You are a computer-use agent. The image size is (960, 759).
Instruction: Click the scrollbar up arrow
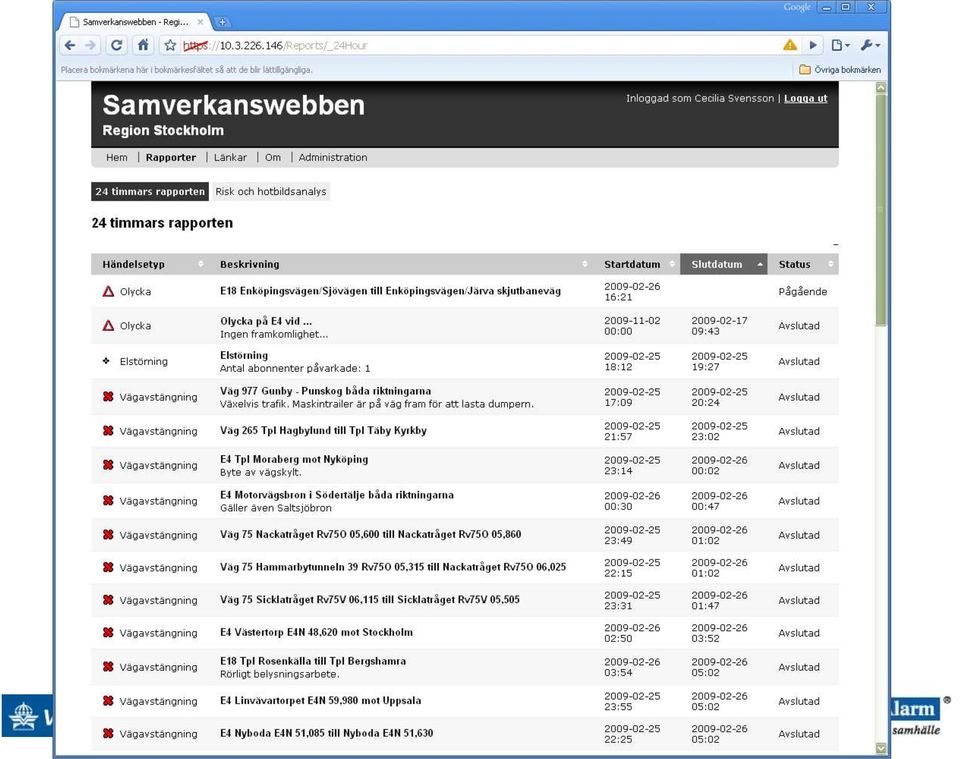coord(881,88)
